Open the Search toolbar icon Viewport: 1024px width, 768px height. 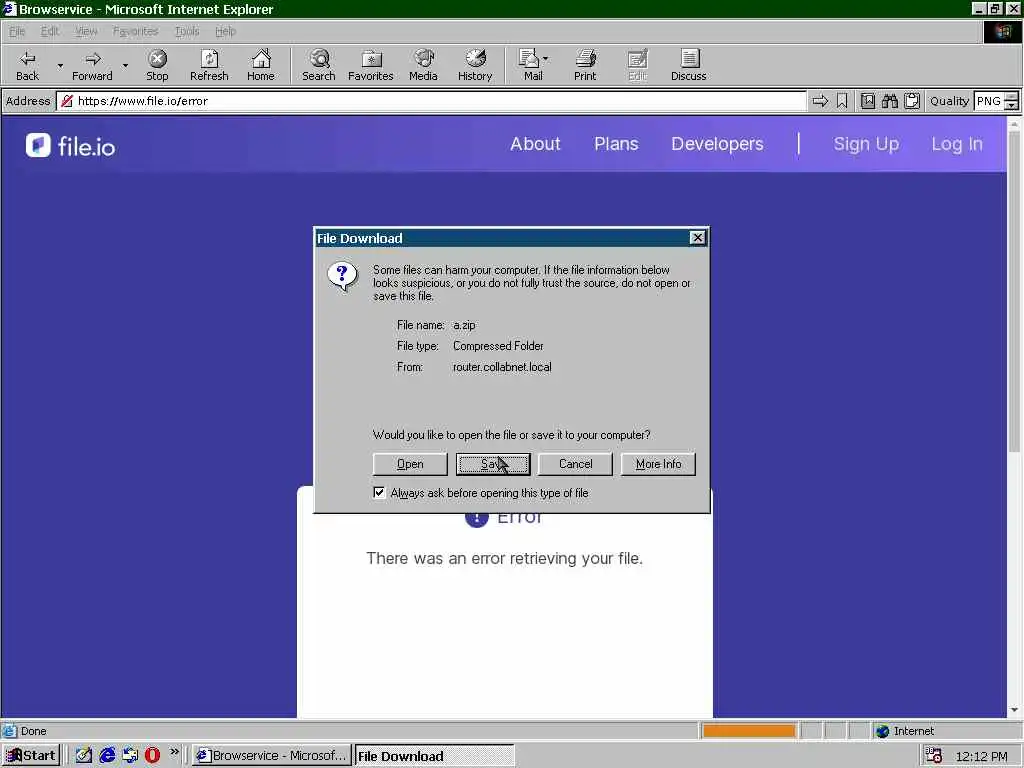(x=319, y=65)
